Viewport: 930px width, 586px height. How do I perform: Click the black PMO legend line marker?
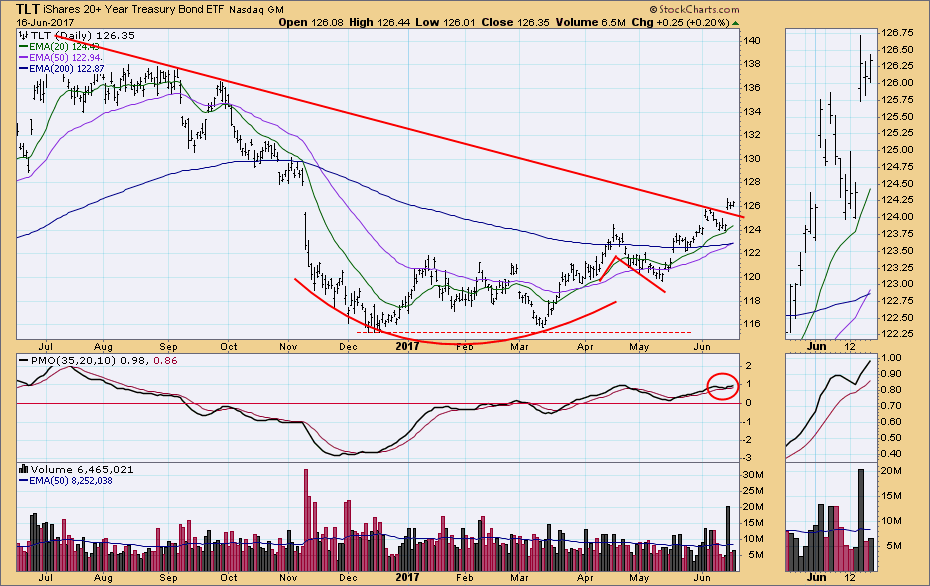tap(24, 361)
